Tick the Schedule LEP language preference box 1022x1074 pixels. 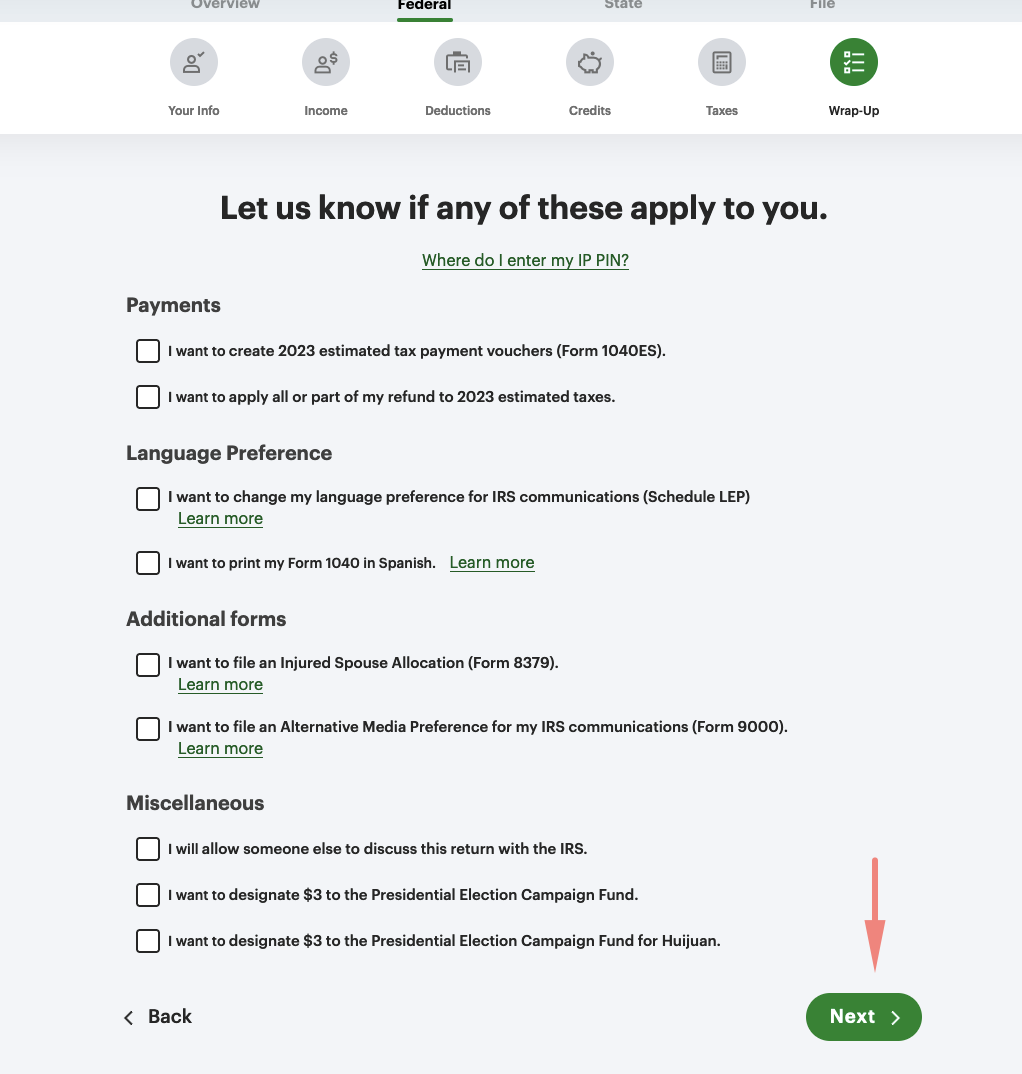[148, 498]
